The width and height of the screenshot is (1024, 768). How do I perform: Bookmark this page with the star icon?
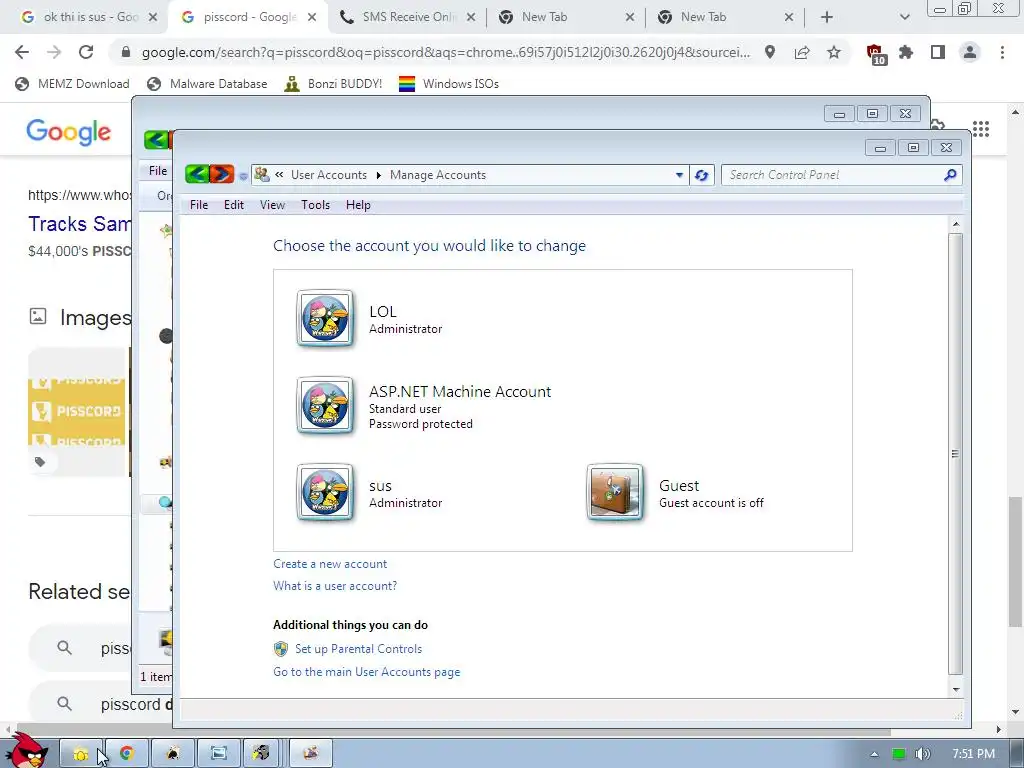point(834,52)
